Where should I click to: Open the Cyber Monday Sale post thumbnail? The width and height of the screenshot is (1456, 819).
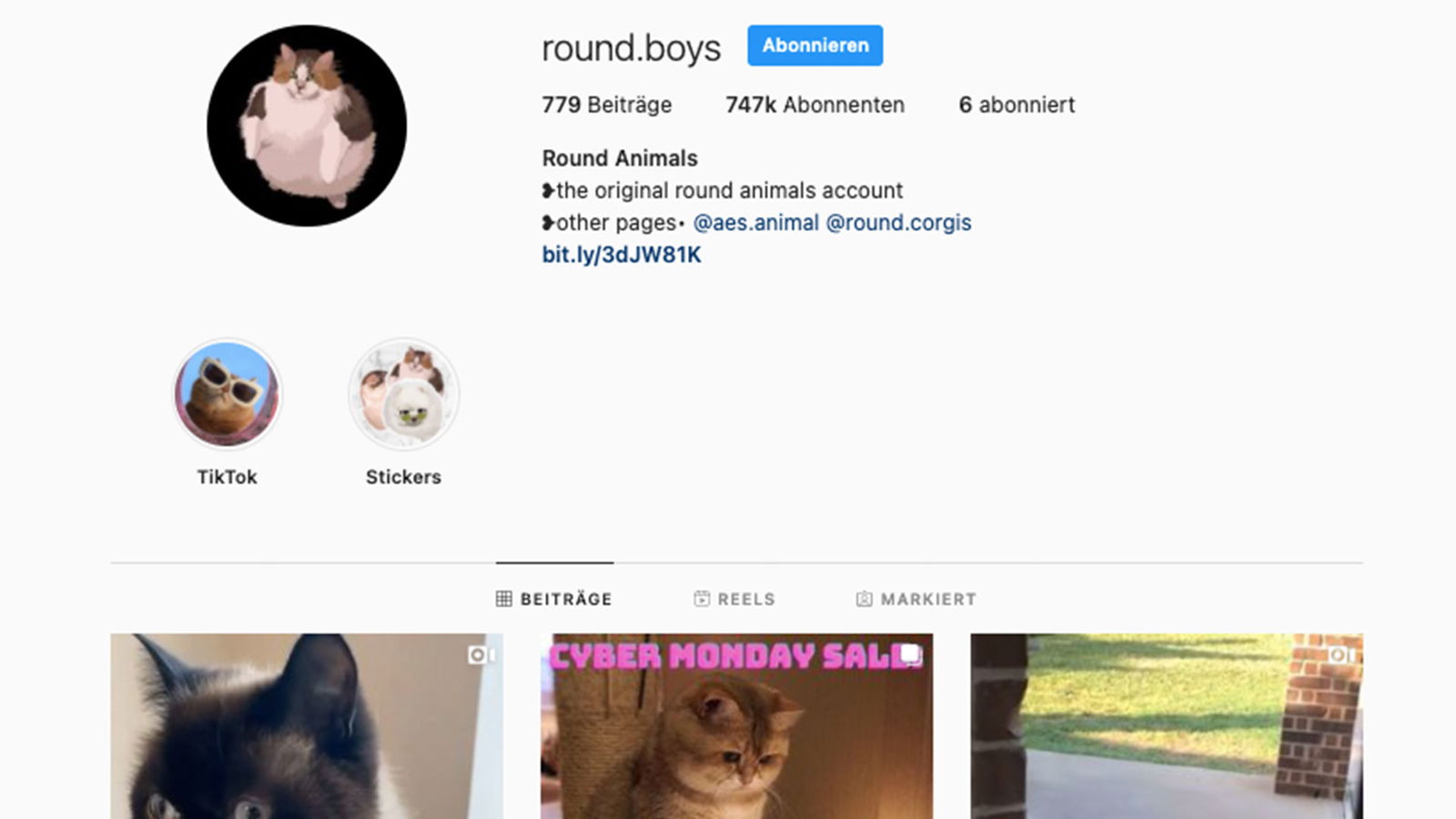(x=736, y=726)
